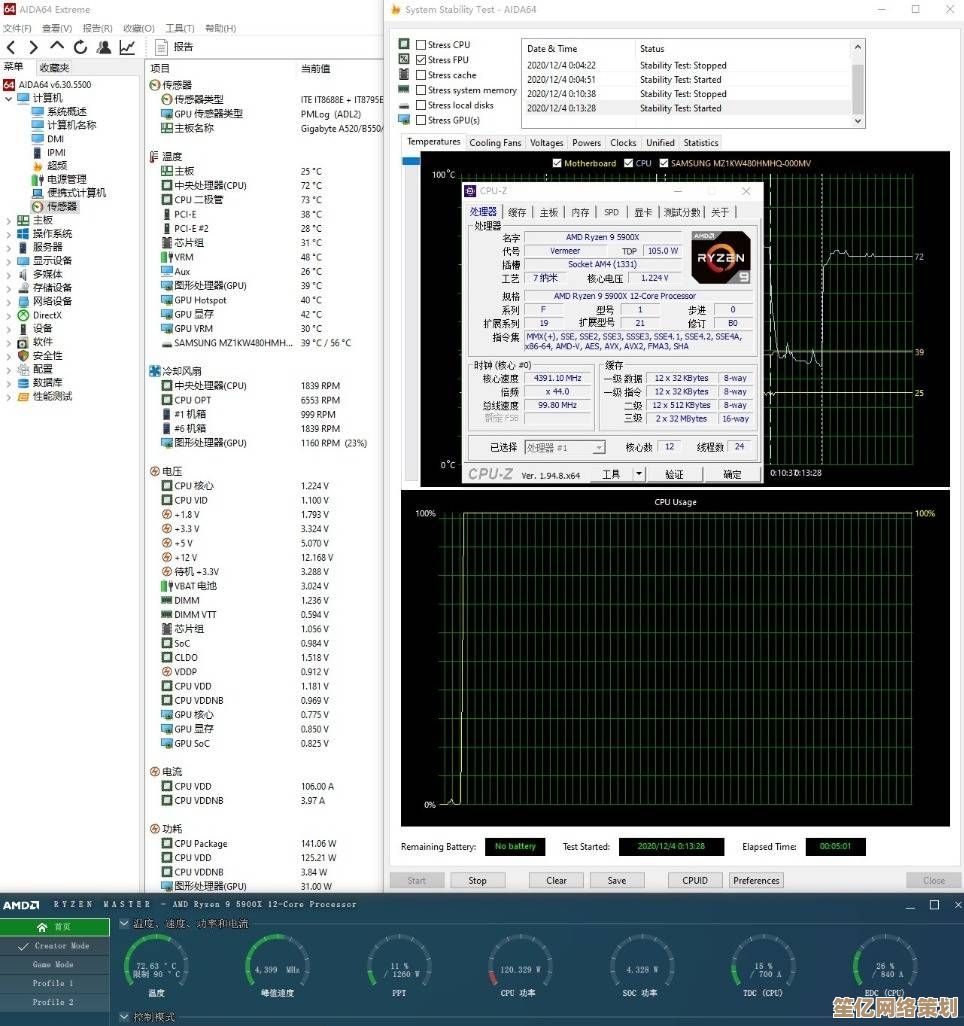Select Game Mode in Ryzen Master

pyautogui.click(x=55, y=964)
